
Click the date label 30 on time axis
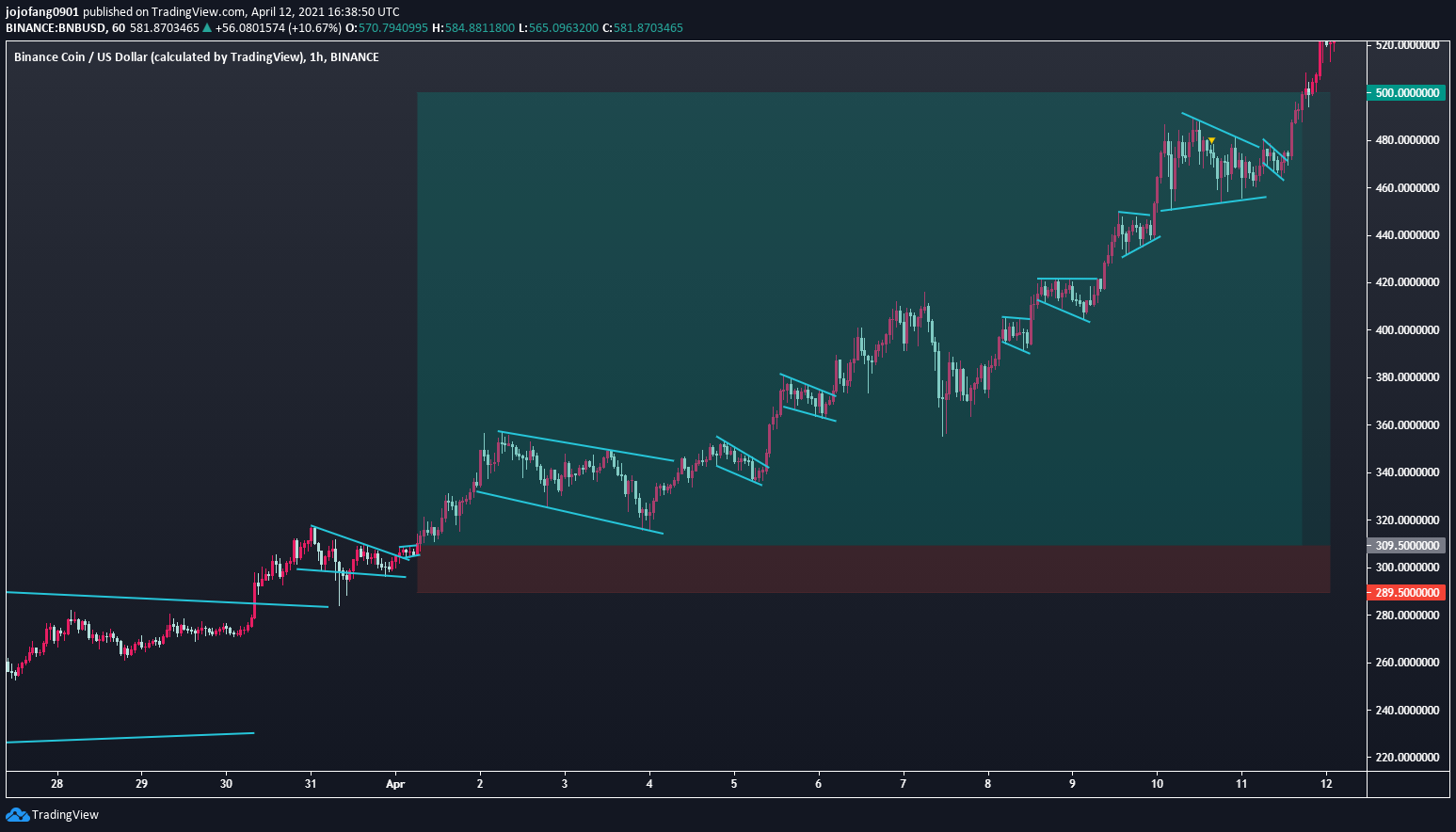(x=226, y=783)
